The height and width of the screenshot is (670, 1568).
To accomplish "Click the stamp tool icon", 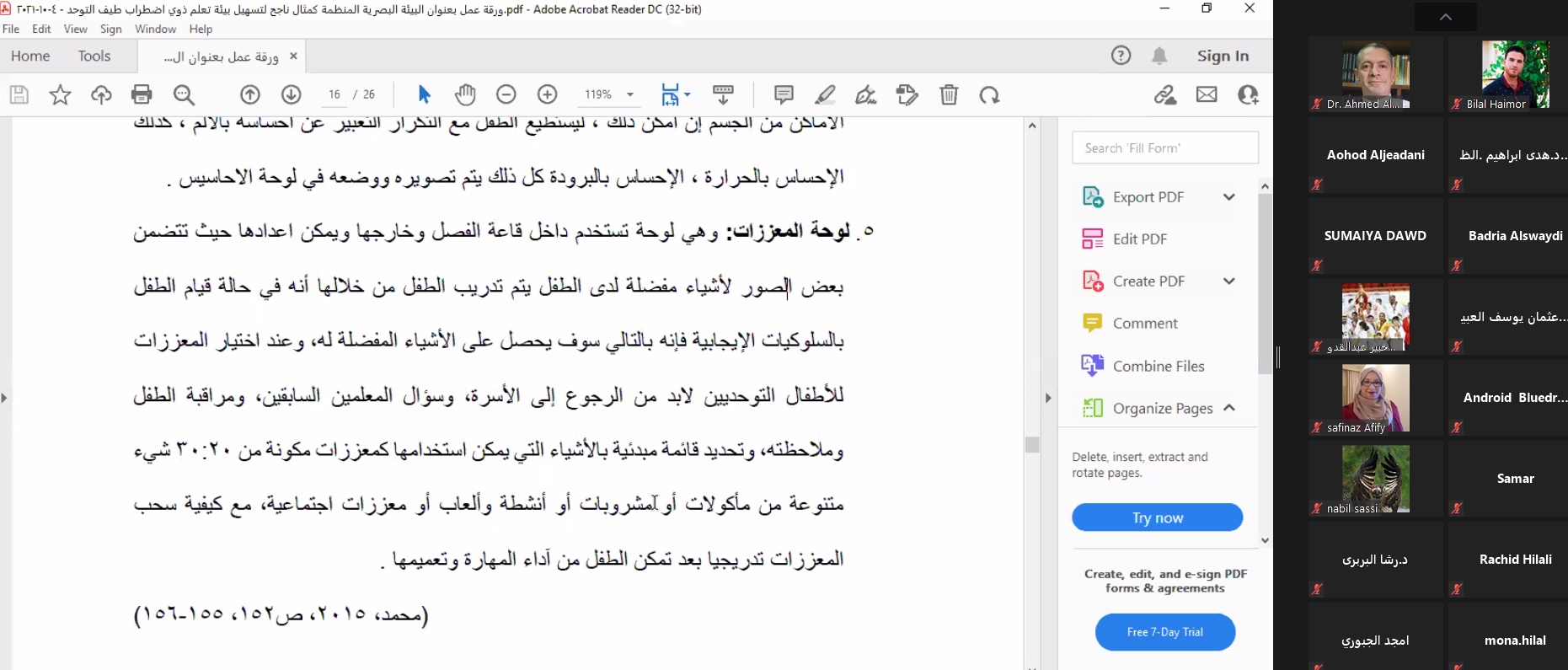I will click(x=907, y=94).
